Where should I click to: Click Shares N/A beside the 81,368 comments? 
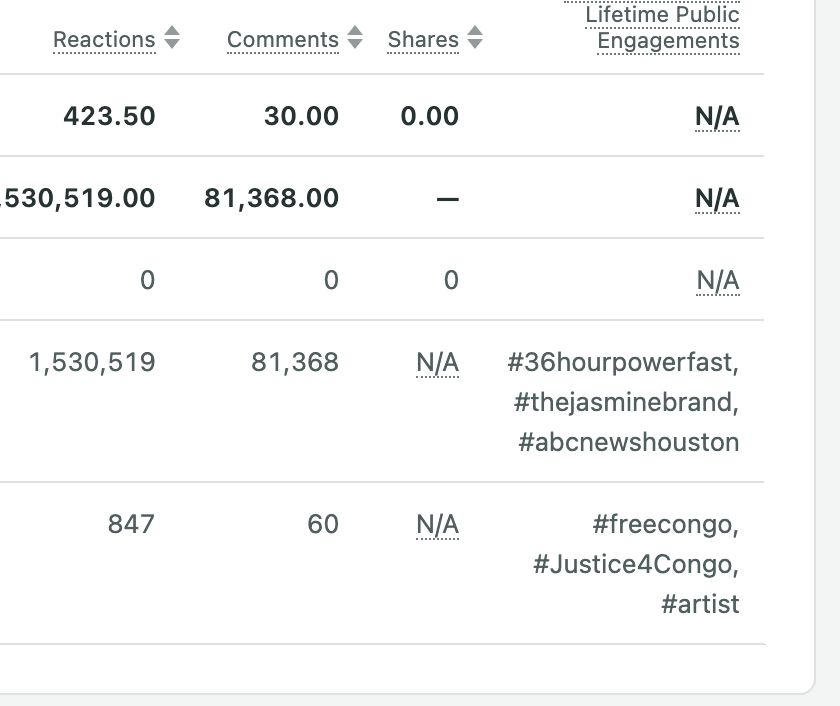tap(437, 362)
